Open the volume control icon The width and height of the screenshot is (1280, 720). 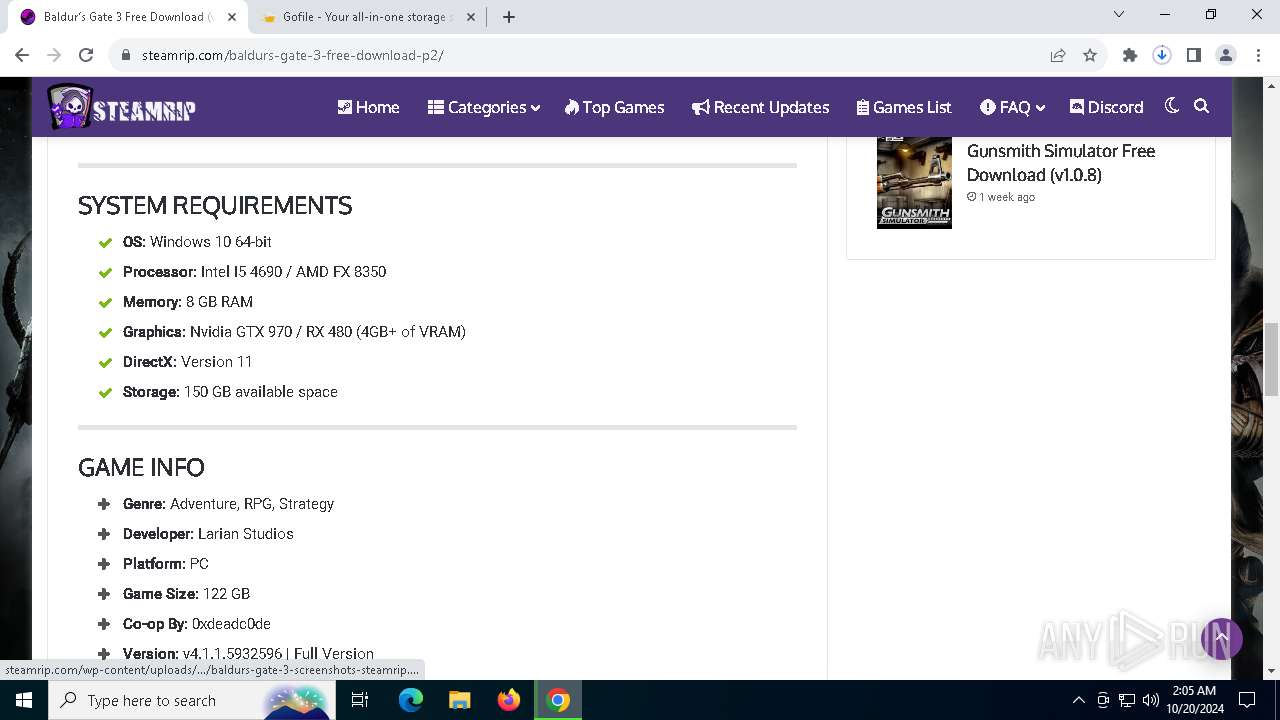1151,700
